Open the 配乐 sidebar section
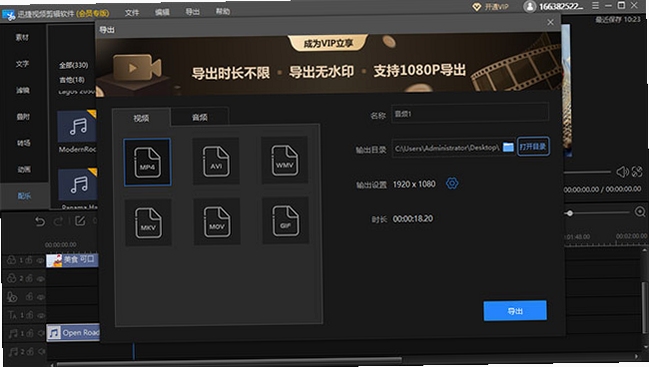Image resolution: width=649 pixels, height=367 pixels. tap(24, 196)
